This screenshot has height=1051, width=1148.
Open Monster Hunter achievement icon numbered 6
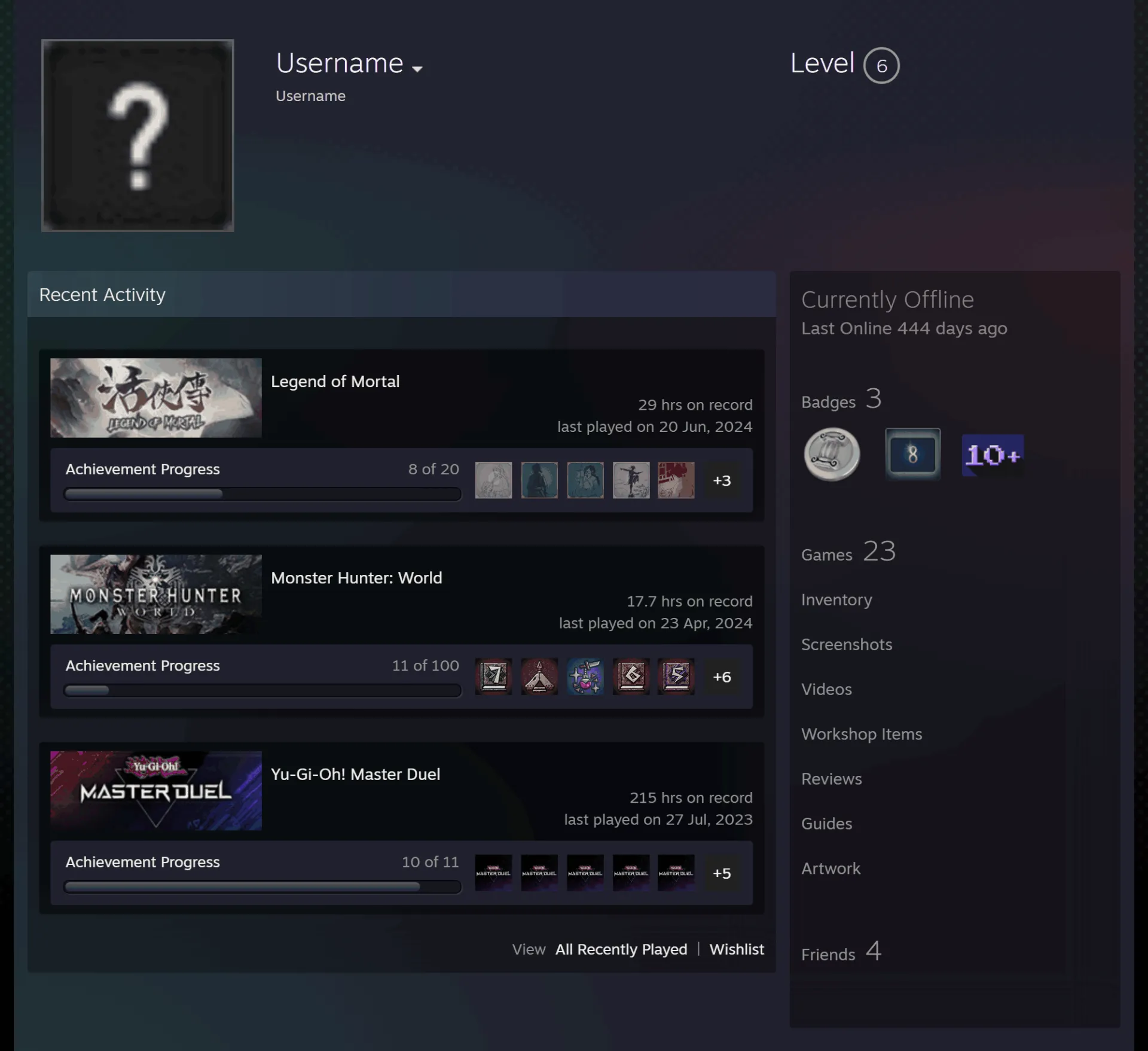coord(631,676)
